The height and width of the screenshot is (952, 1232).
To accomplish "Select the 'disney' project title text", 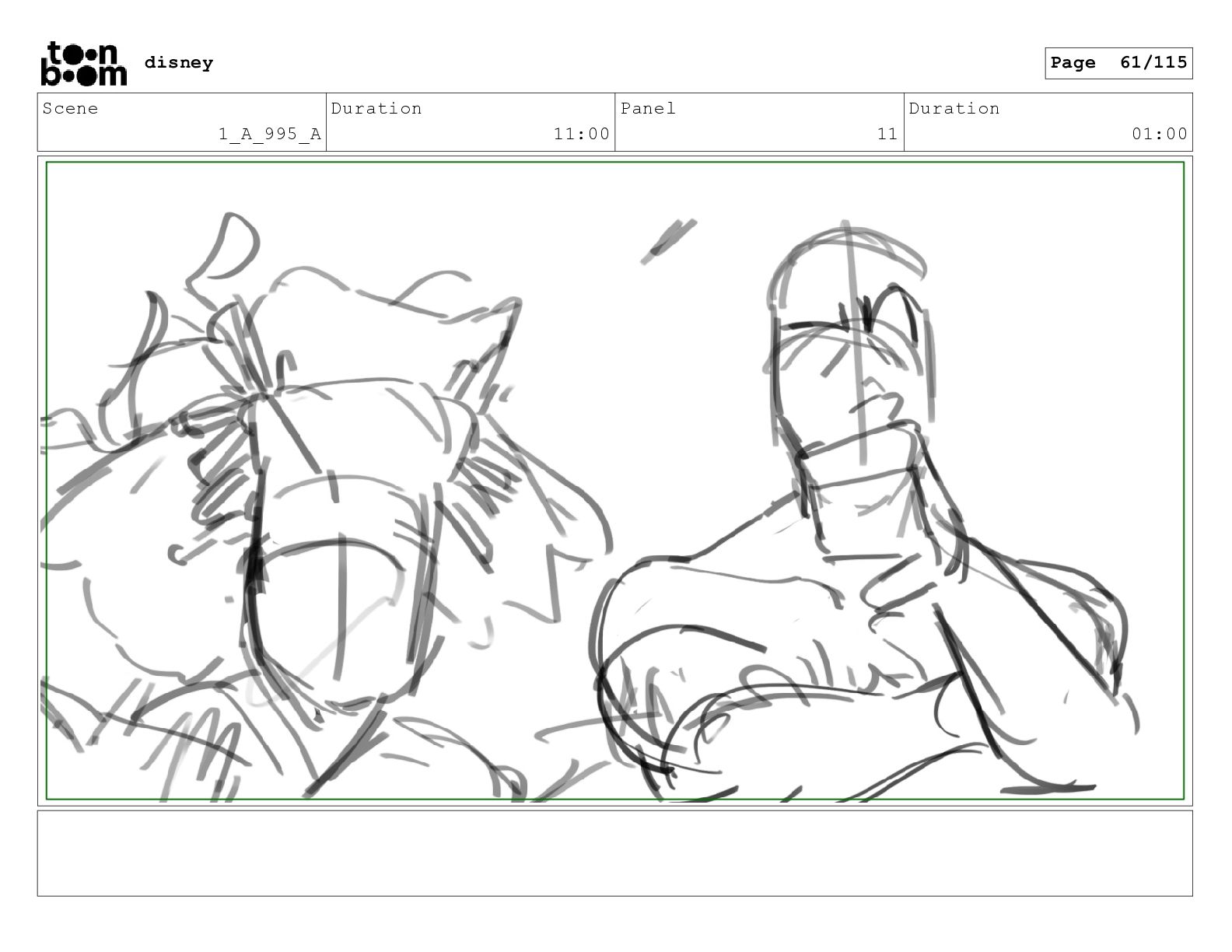I will pyautogui.click(x=179, y=63).
